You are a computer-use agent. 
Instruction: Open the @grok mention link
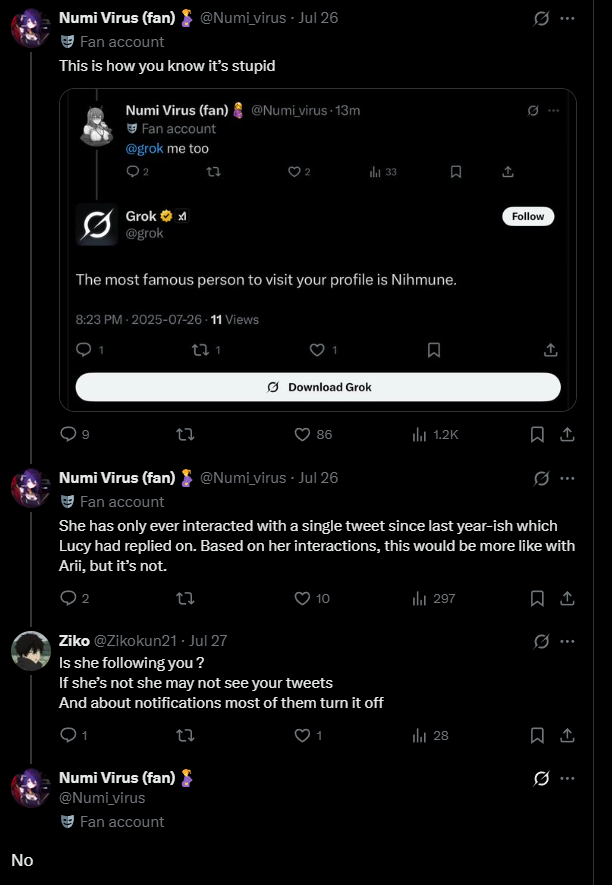click(x=144, y=148)
